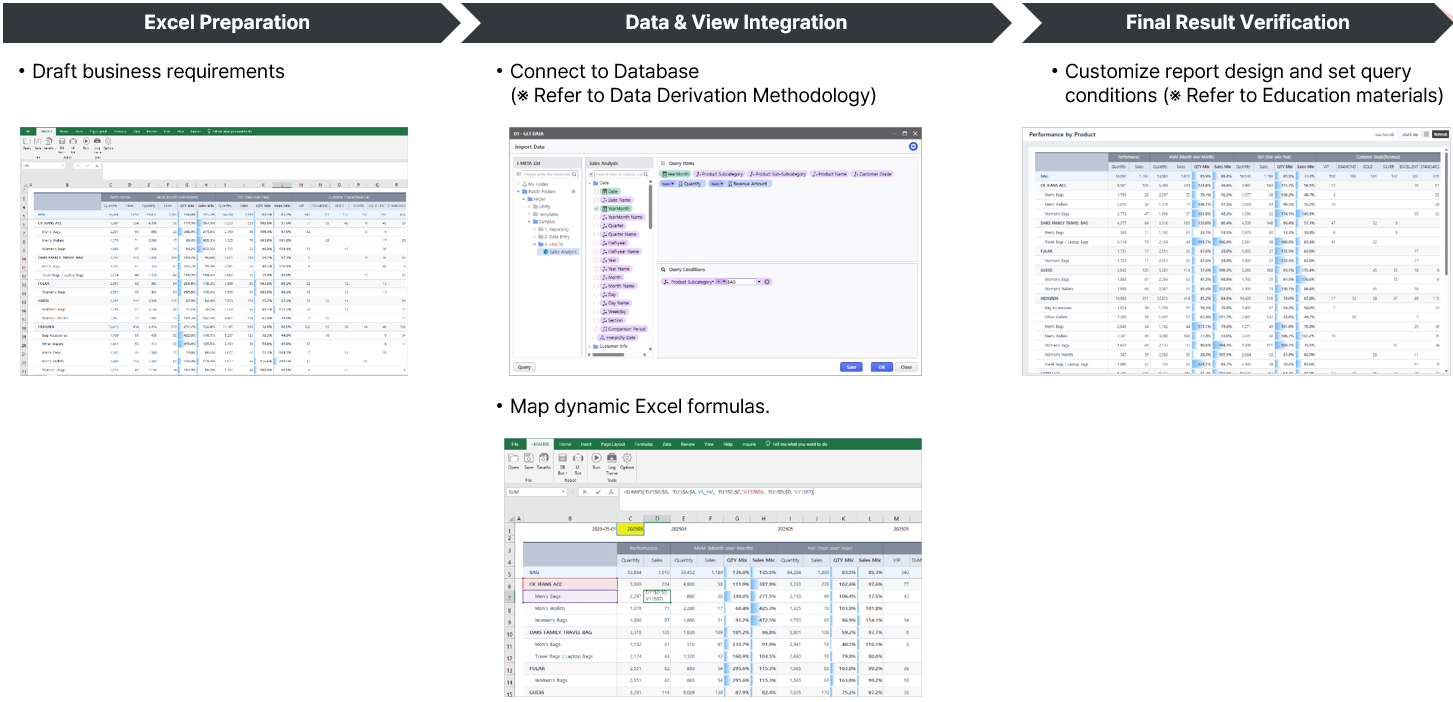Click the Tell me lightbulb search box
The image size is (1453, 702).
click(797, 444)
